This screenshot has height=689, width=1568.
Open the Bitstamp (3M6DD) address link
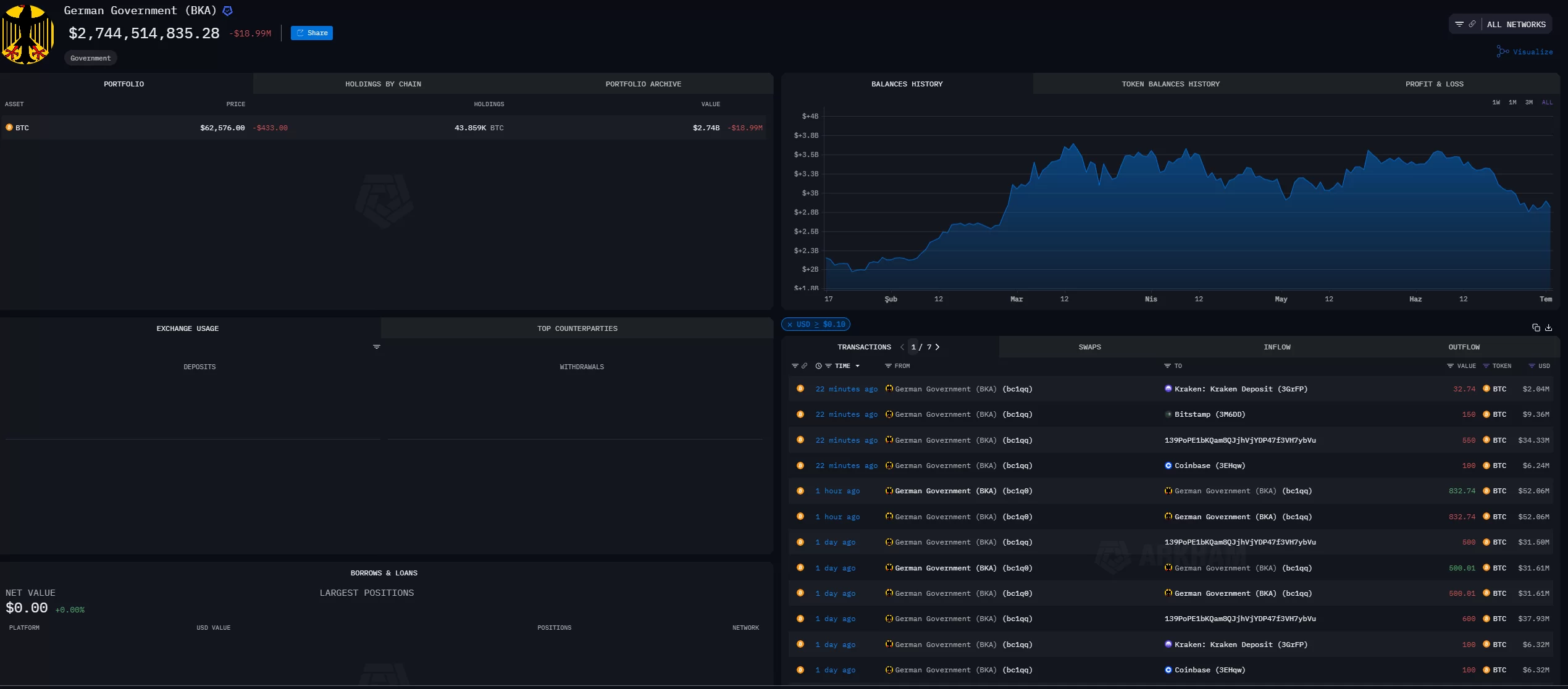(x=1209, y=415)
